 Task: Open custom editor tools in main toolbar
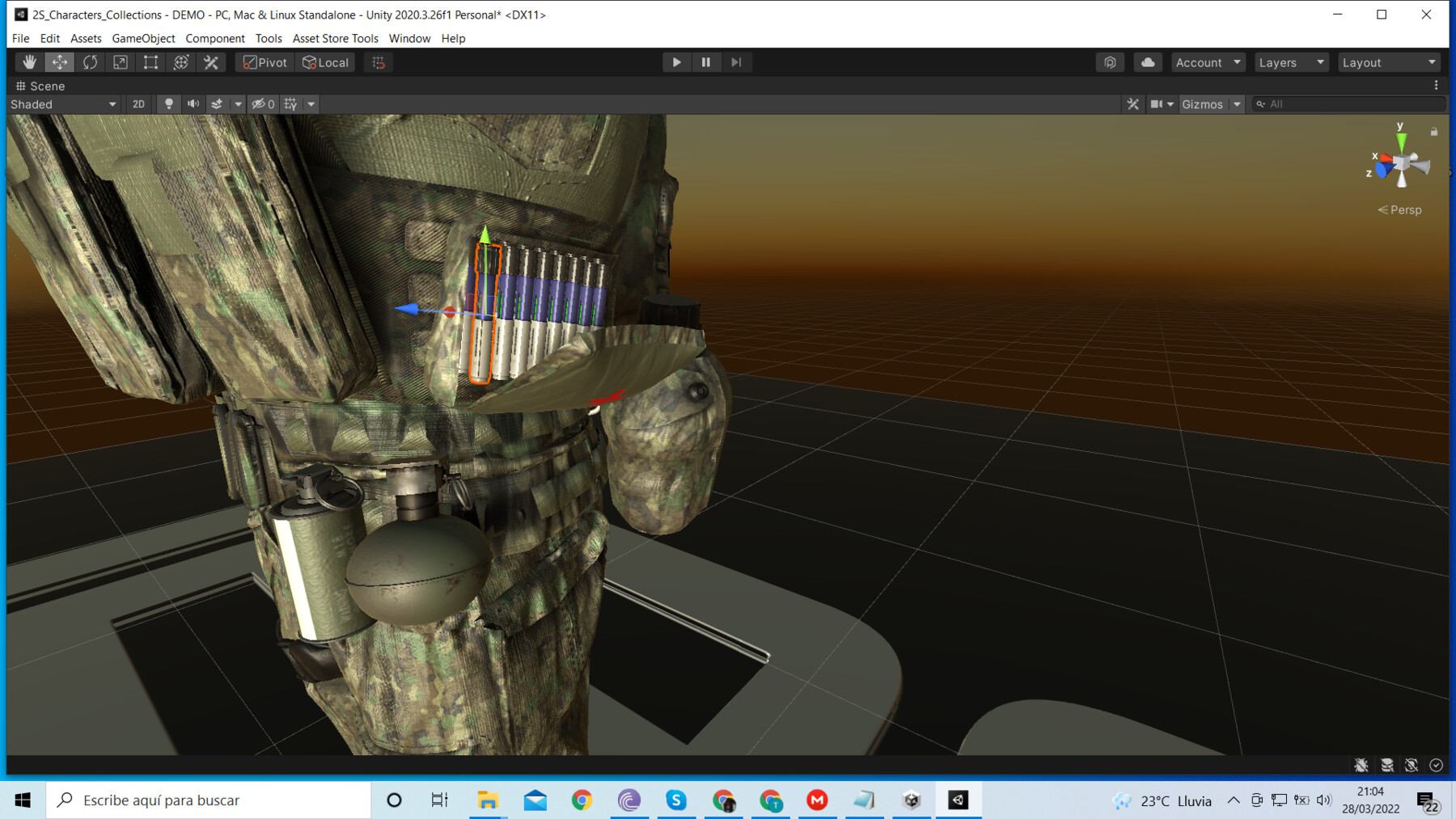(211, 62)
